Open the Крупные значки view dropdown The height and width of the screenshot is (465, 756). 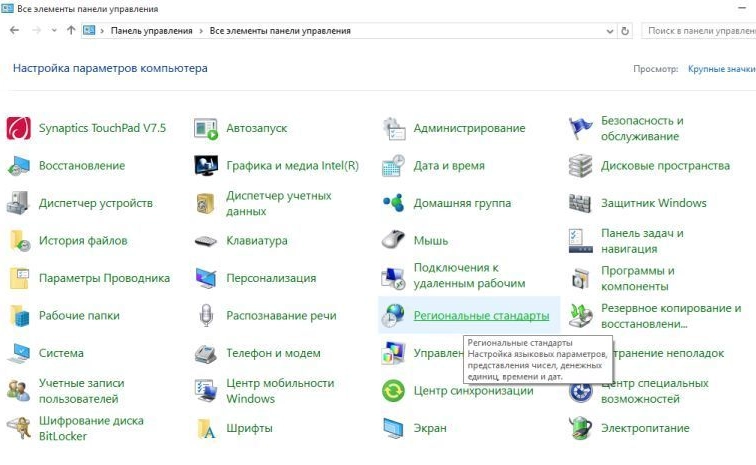click(x=720, y=69)
